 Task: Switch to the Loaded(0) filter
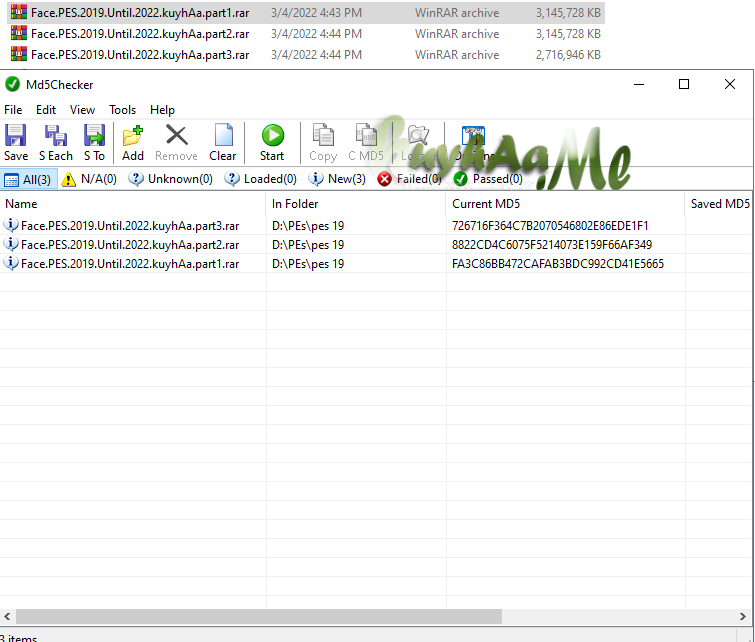pos(260,179)
